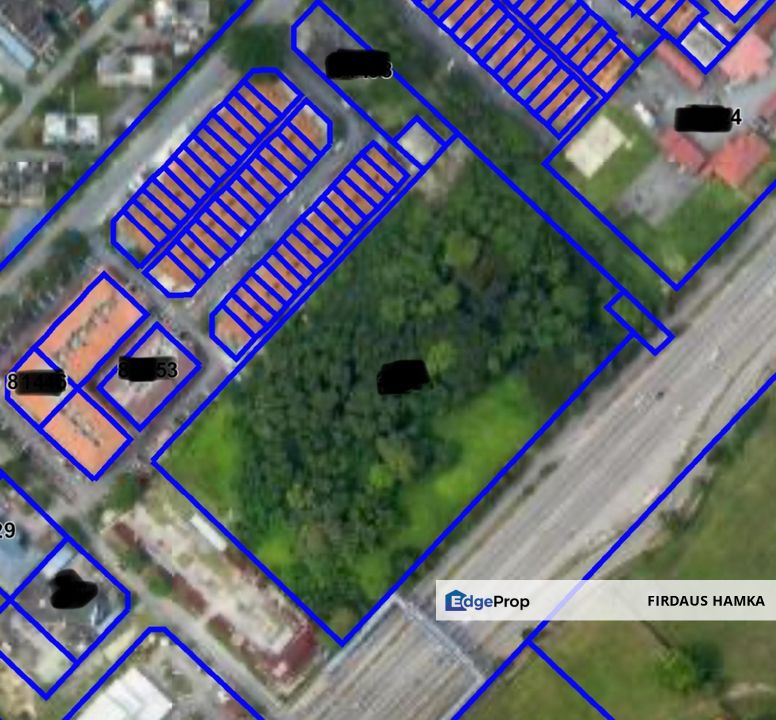Click the EdgeProp logo

[487, 601]
